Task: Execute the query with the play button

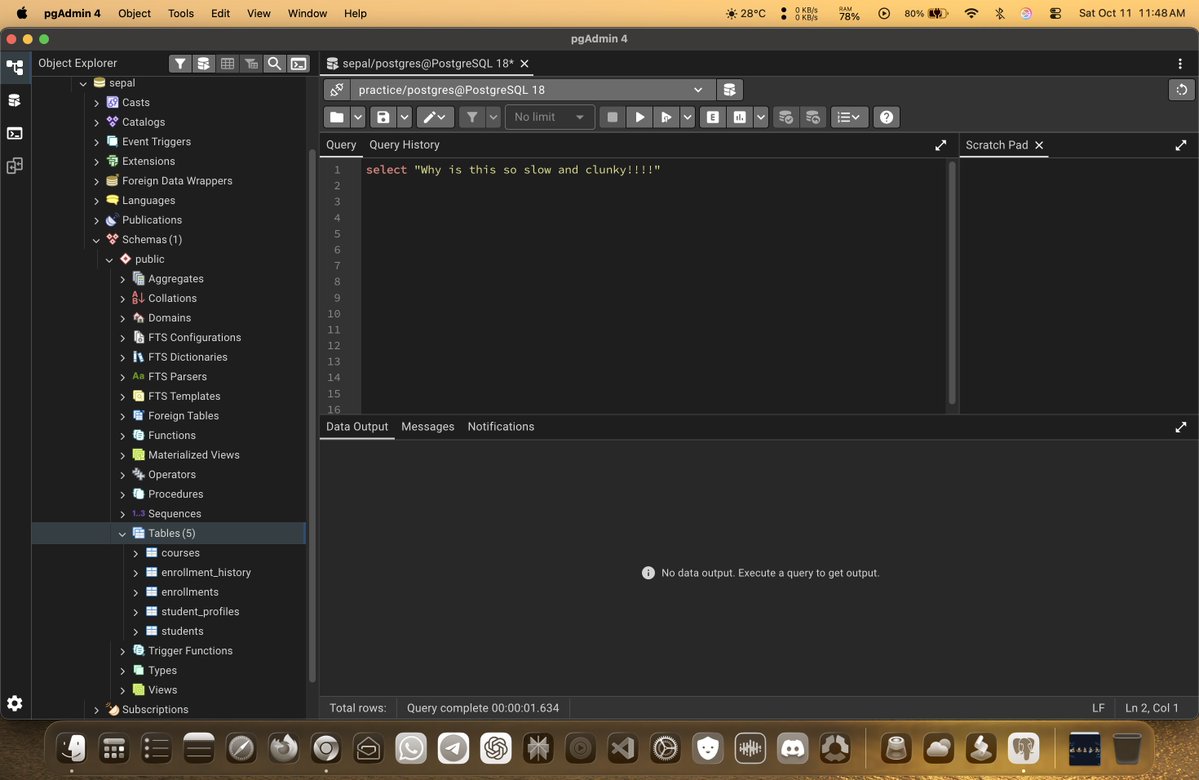Action: pyautogui.click(x=639, y=117)
